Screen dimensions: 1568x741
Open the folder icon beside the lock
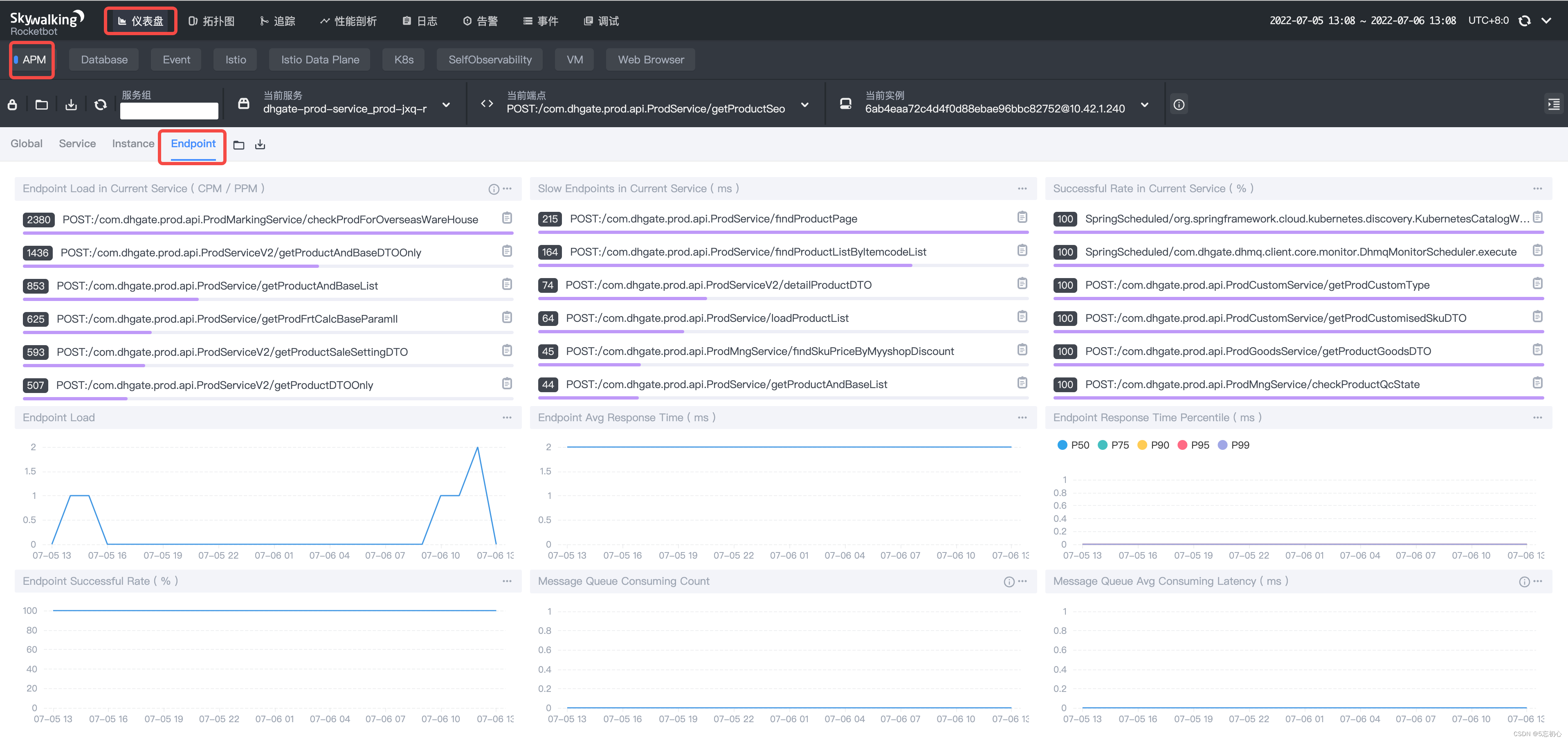click(x=41, y=105)
